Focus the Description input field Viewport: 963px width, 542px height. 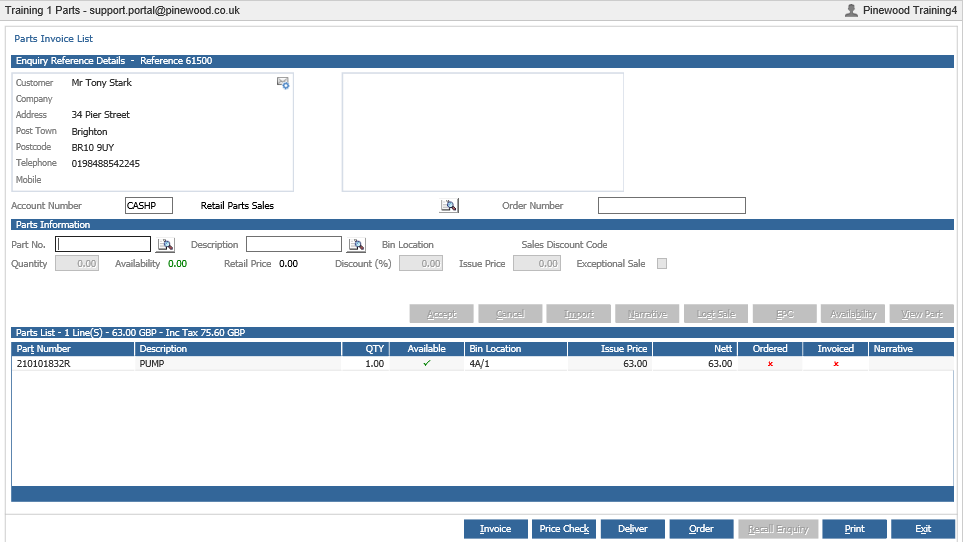pyautogui.click(x=294, y=244)
